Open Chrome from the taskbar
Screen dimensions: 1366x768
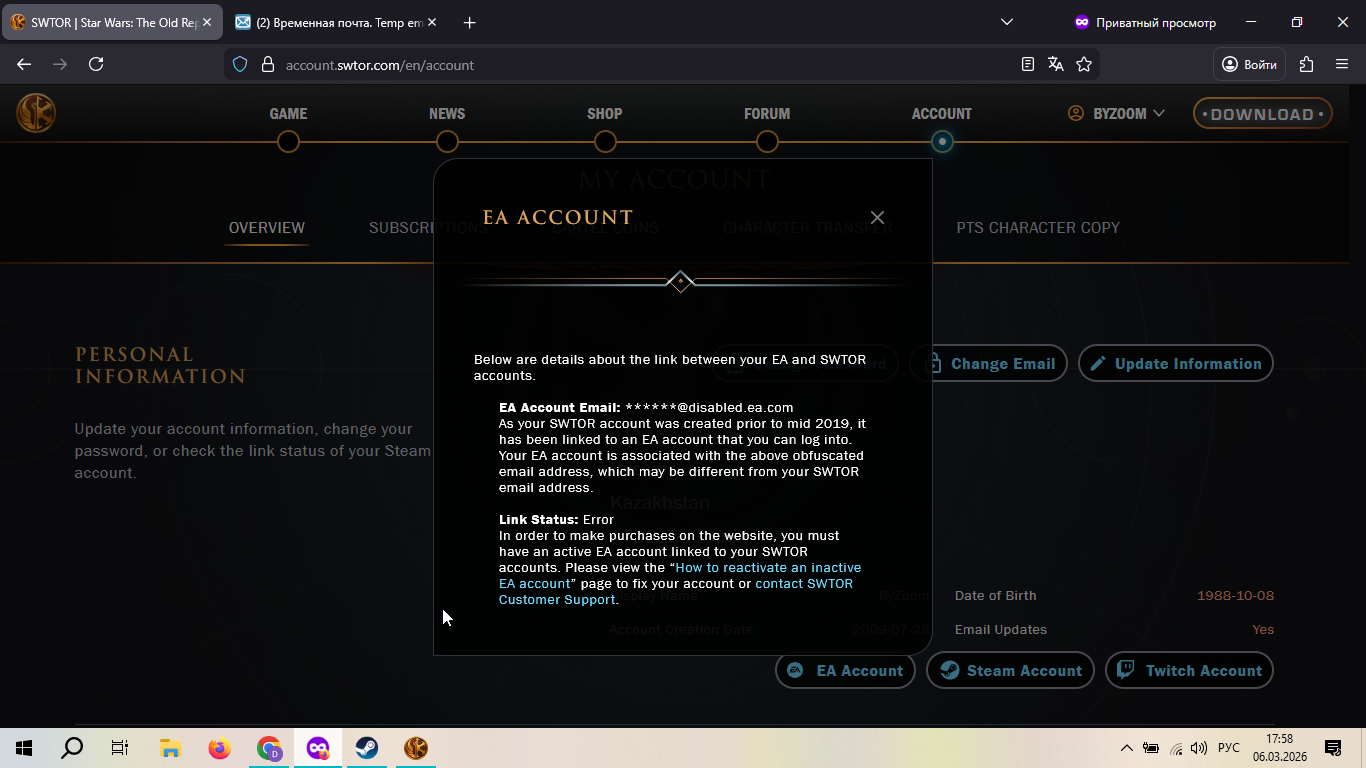(268, 748)
